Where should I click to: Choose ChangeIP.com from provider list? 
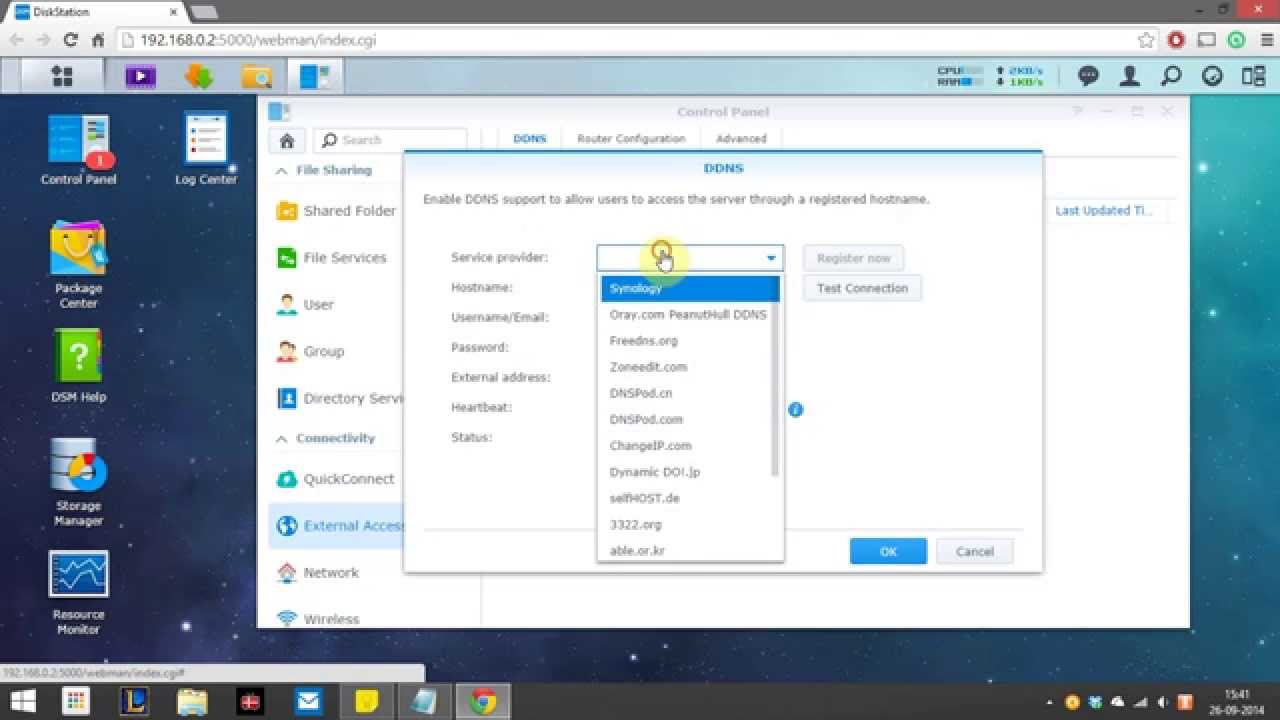(688, 446)
